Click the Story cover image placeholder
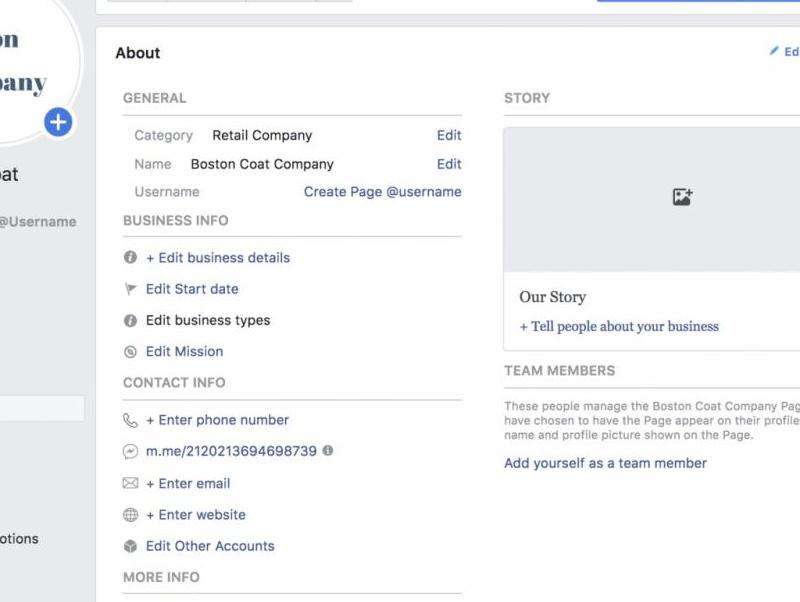This screenshot has width=800, height=602. click(x=652, y=199)
